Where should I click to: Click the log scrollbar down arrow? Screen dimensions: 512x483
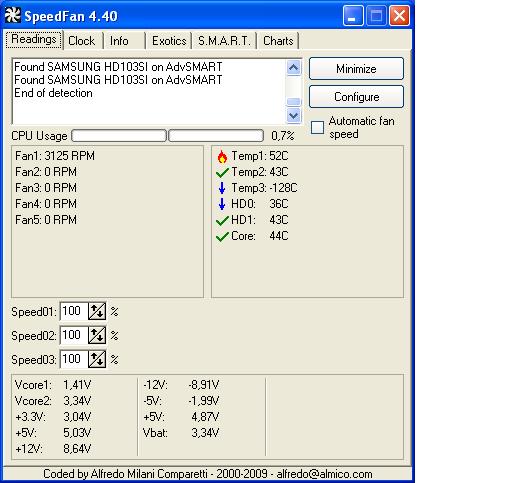click(x=294, y=115)
